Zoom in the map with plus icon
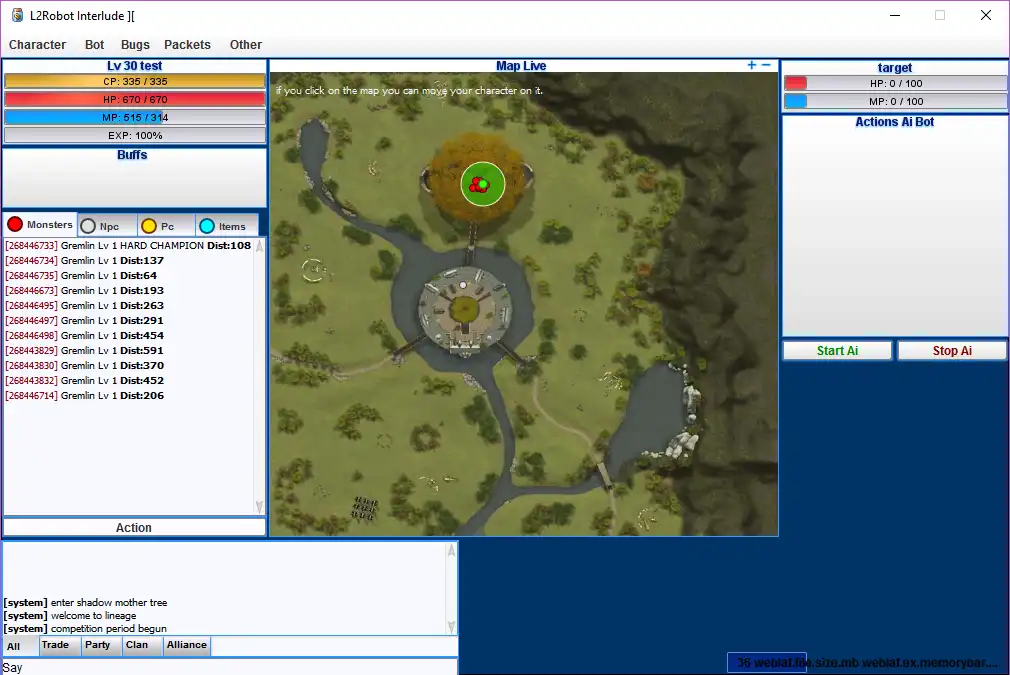The width and height of the screenshot is (1010, 675). pyautogui.click(x=752, y=65)
